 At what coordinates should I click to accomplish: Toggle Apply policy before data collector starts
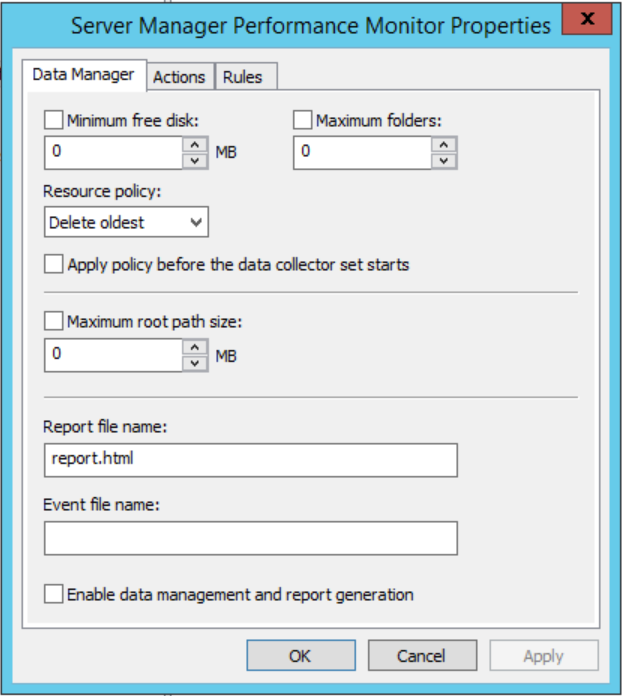point(54,265)
